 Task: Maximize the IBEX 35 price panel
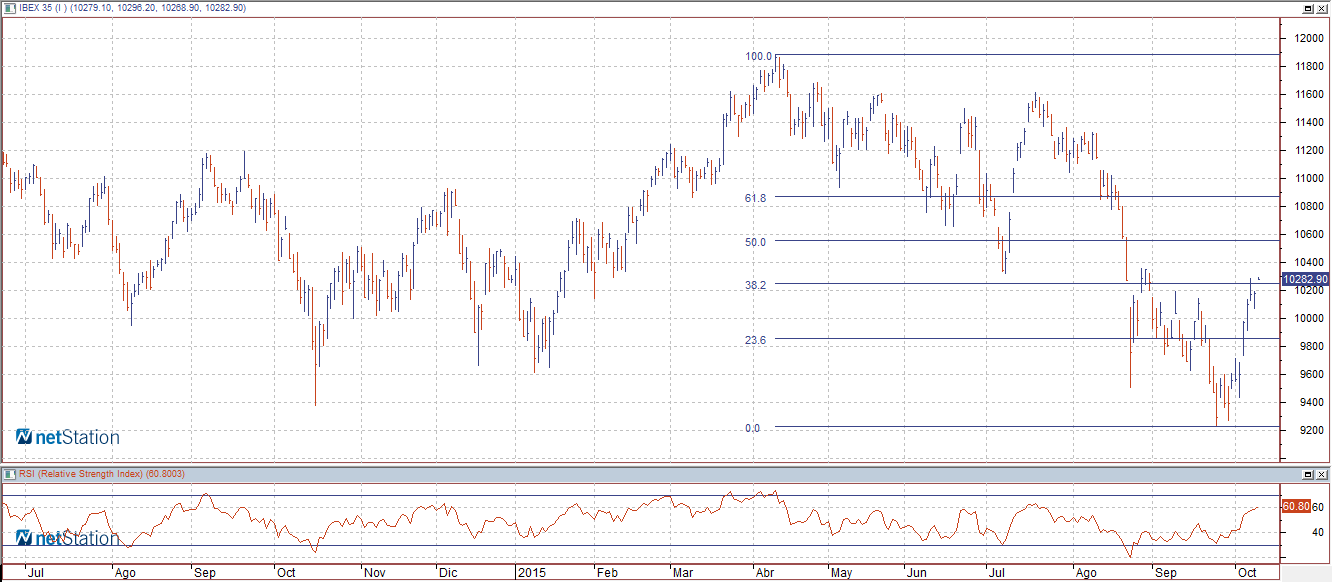[1307, 8]
